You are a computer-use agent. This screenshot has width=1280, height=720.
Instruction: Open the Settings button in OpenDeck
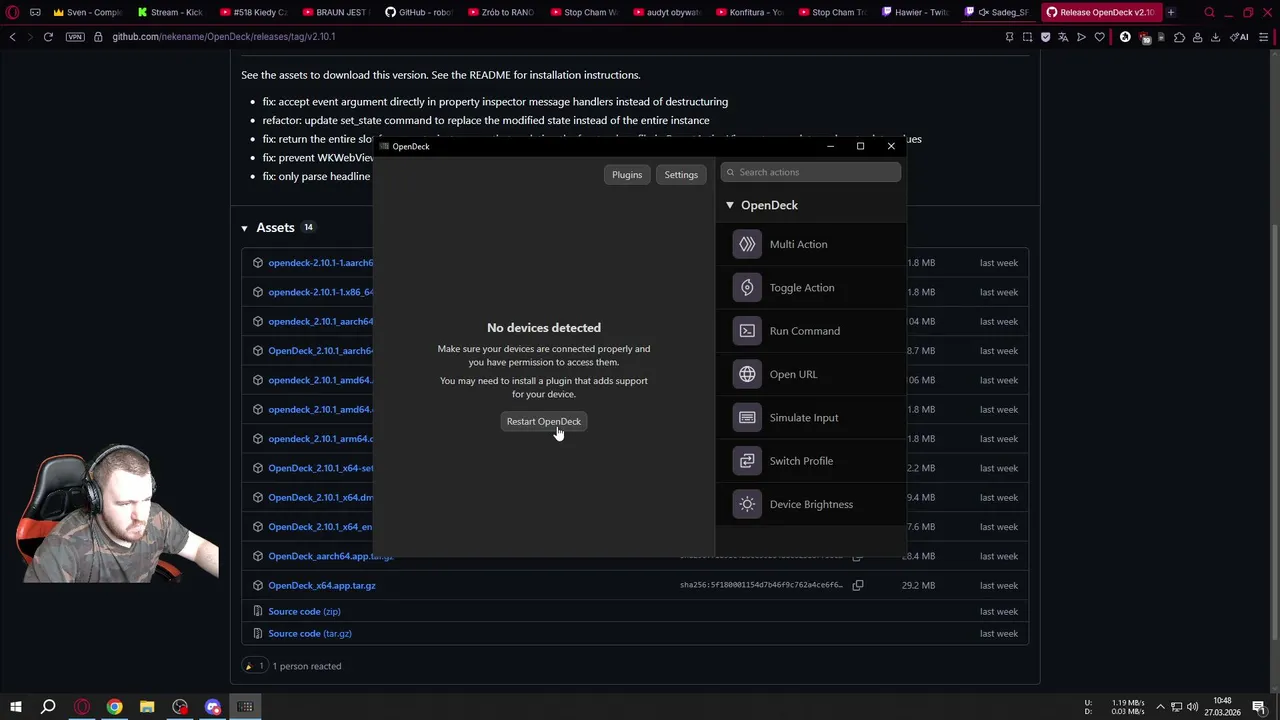pos(681,175)
